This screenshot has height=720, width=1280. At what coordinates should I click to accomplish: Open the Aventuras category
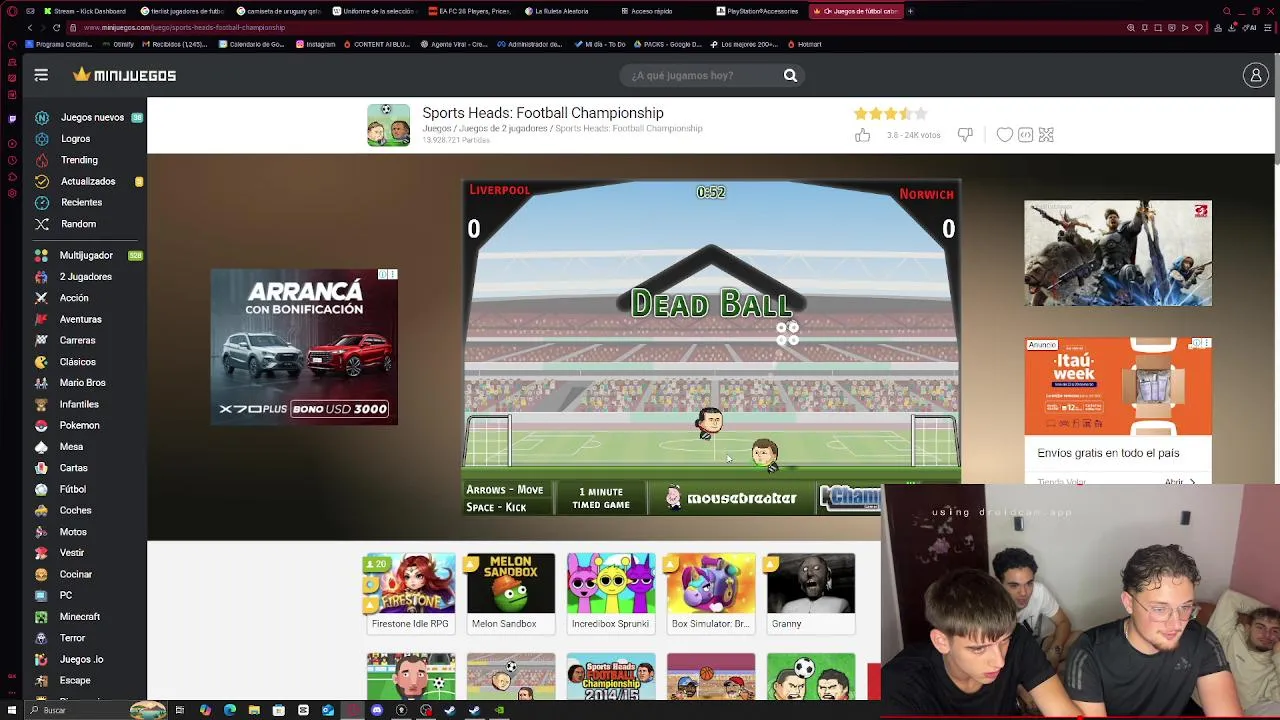click(80, 319)
